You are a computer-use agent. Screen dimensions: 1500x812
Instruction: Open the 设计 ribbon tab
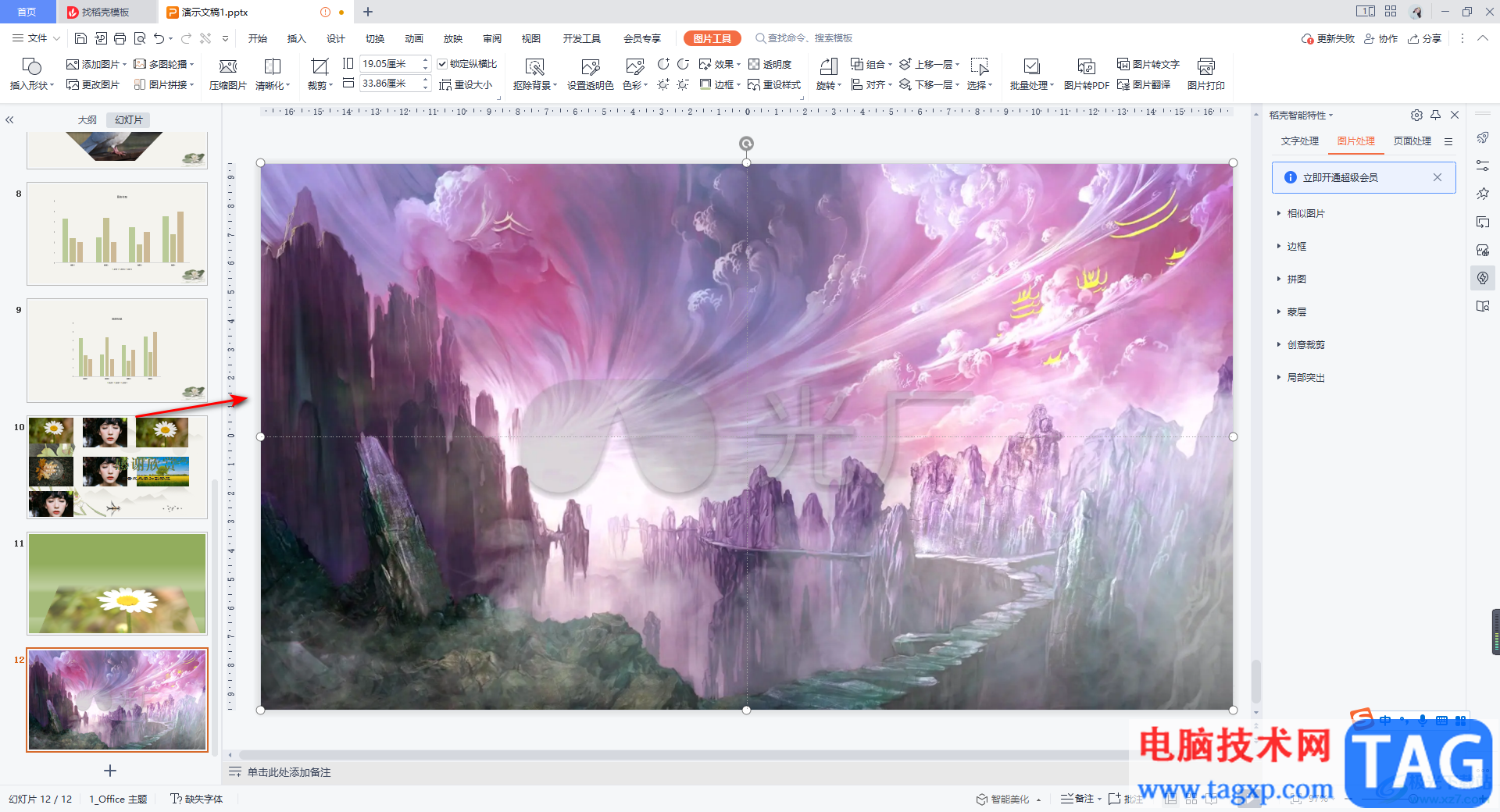(x=336, y=38)
